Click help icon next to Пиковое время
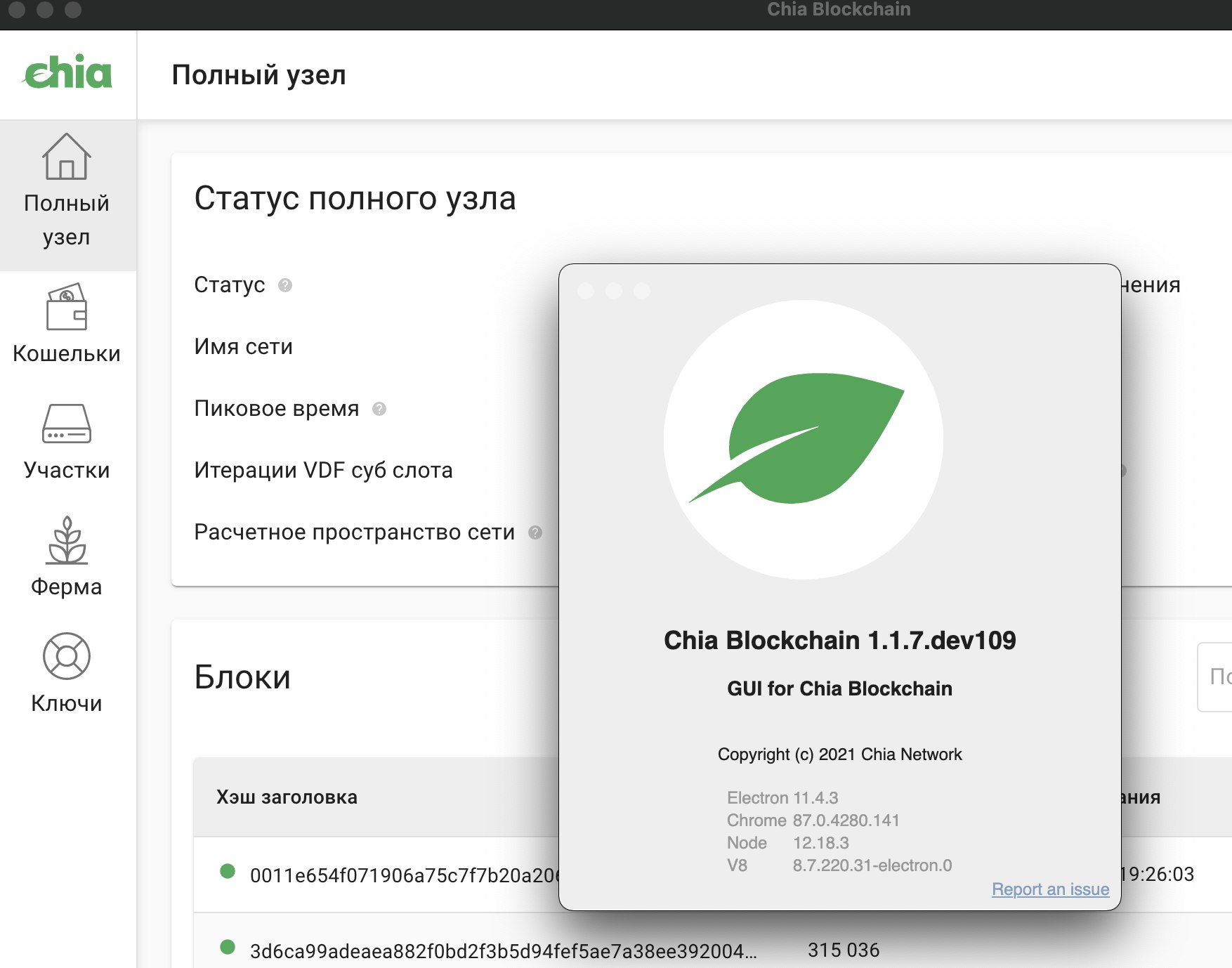 point(379,409)
